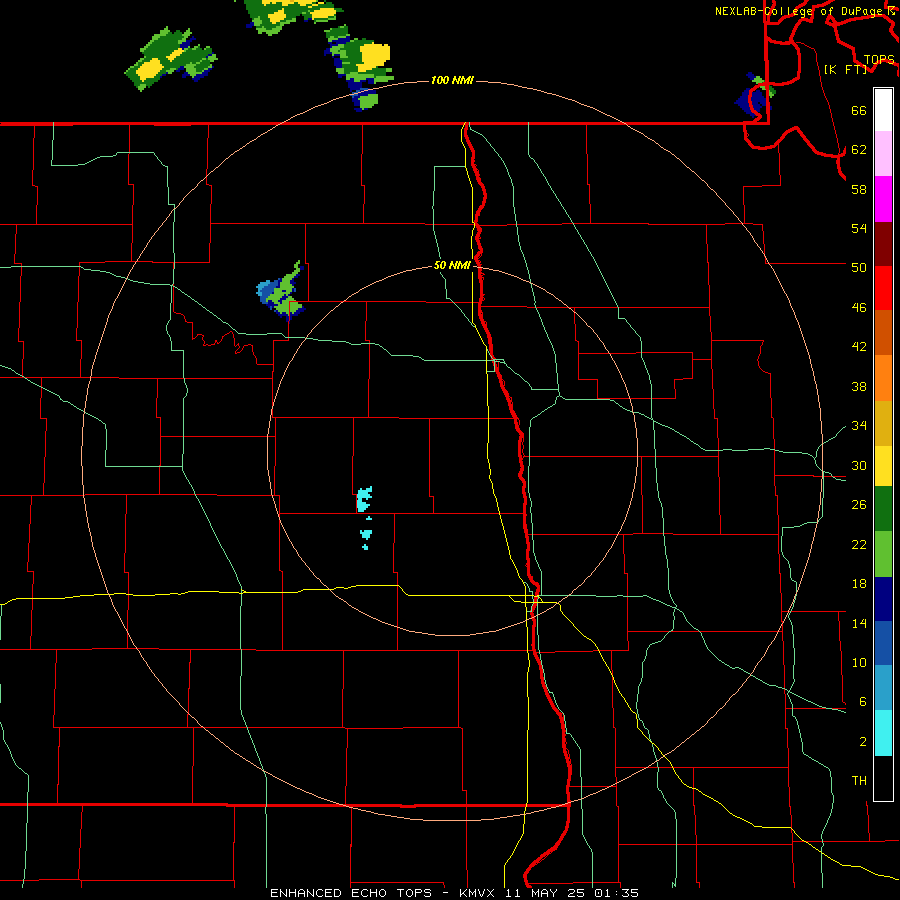The image size is (900, 900).
Task: Click the yellow-green echo at far upper left
Action: [170, 59]
